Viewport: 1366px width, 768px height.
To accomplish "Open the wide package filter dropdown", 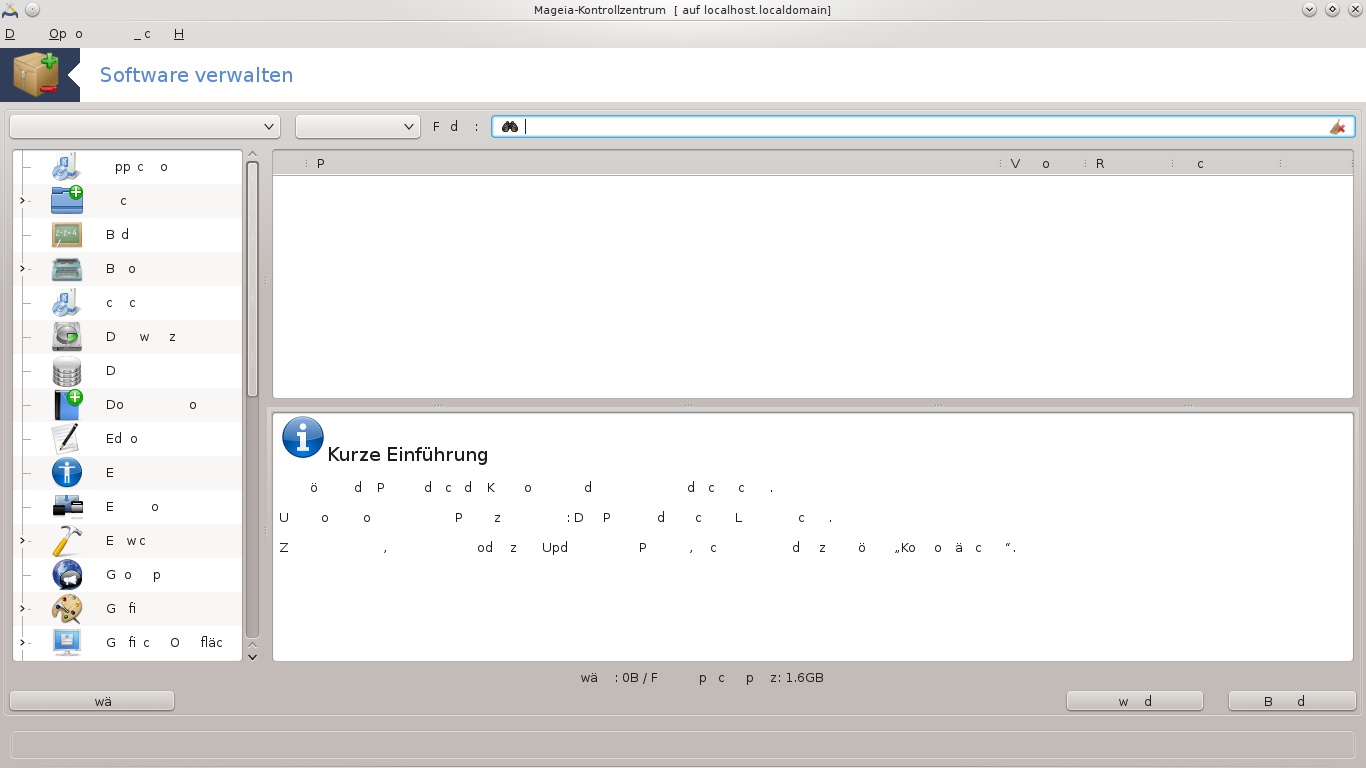I will 145,126.
